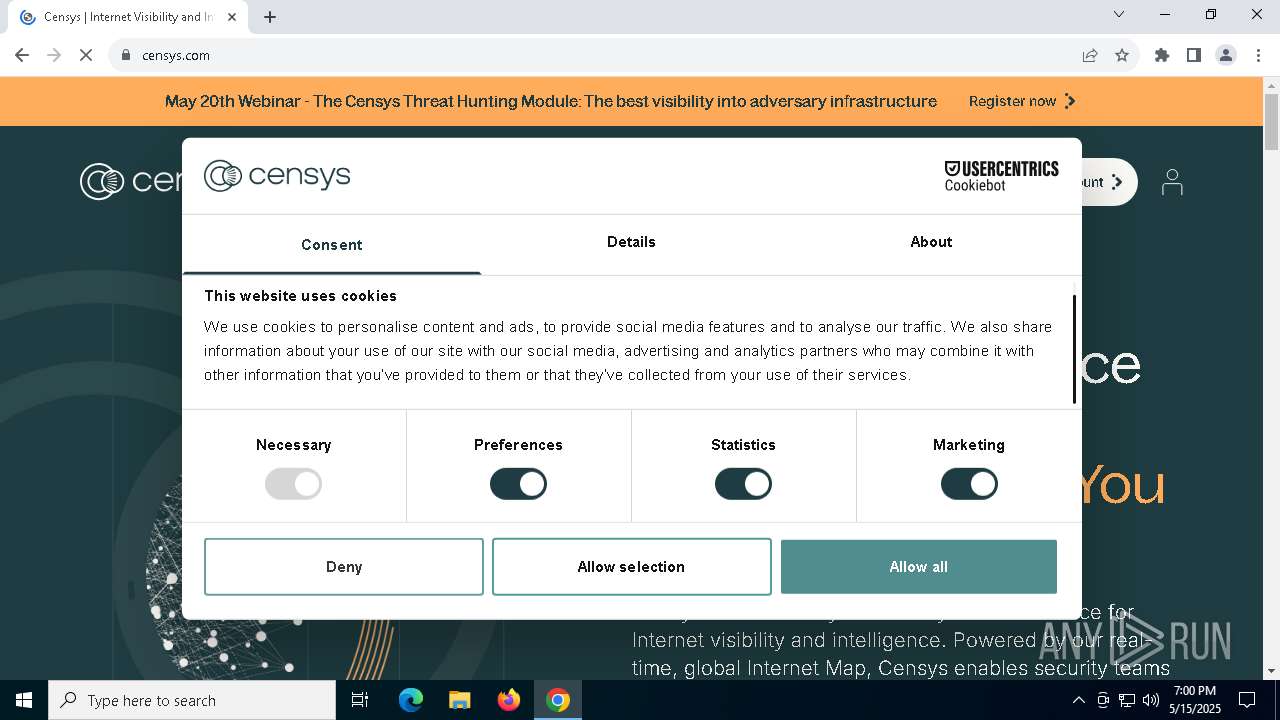Click Censys logo in cookie dialog

[277, 176]
